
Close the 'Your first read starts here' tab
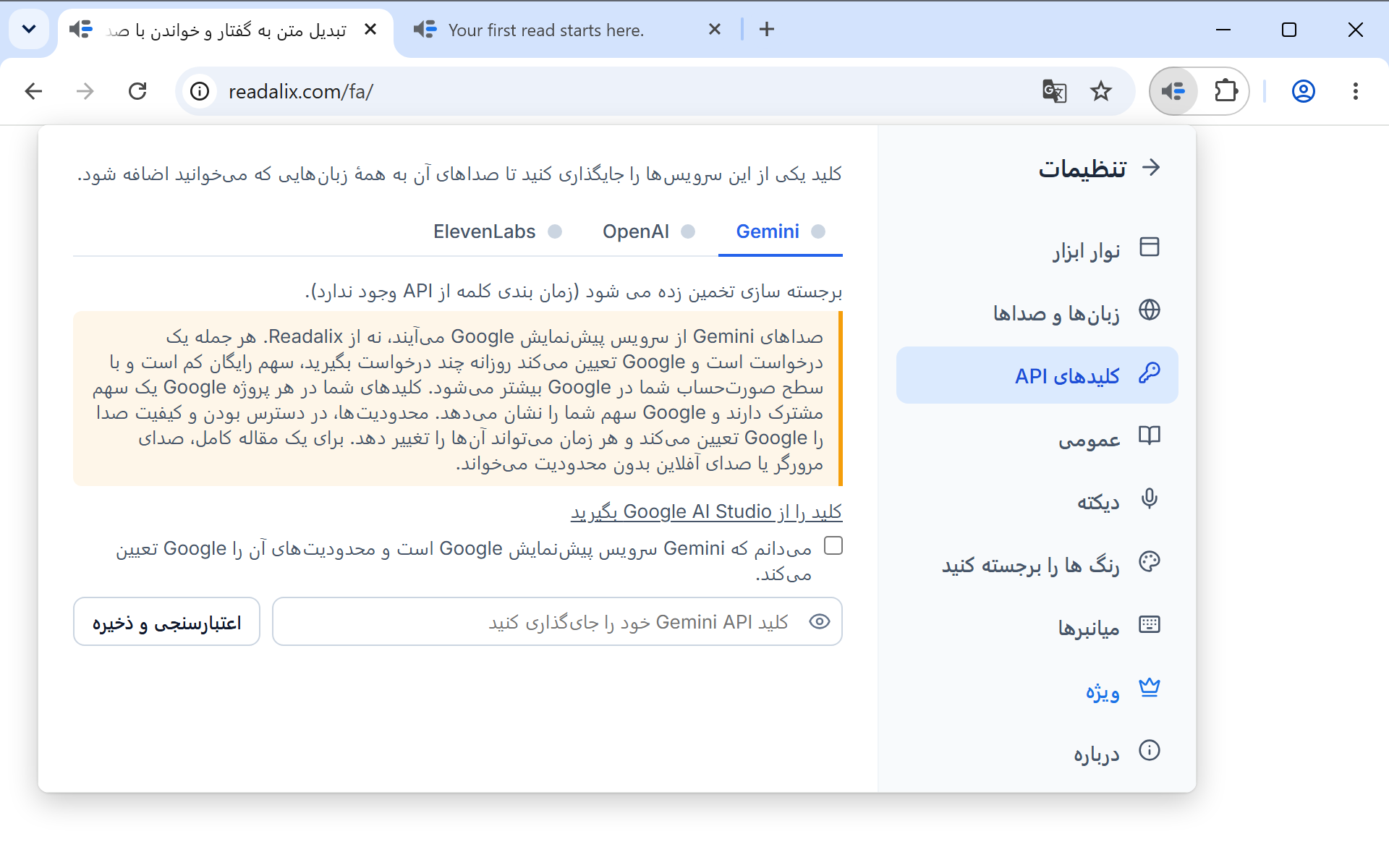point(714,29)
